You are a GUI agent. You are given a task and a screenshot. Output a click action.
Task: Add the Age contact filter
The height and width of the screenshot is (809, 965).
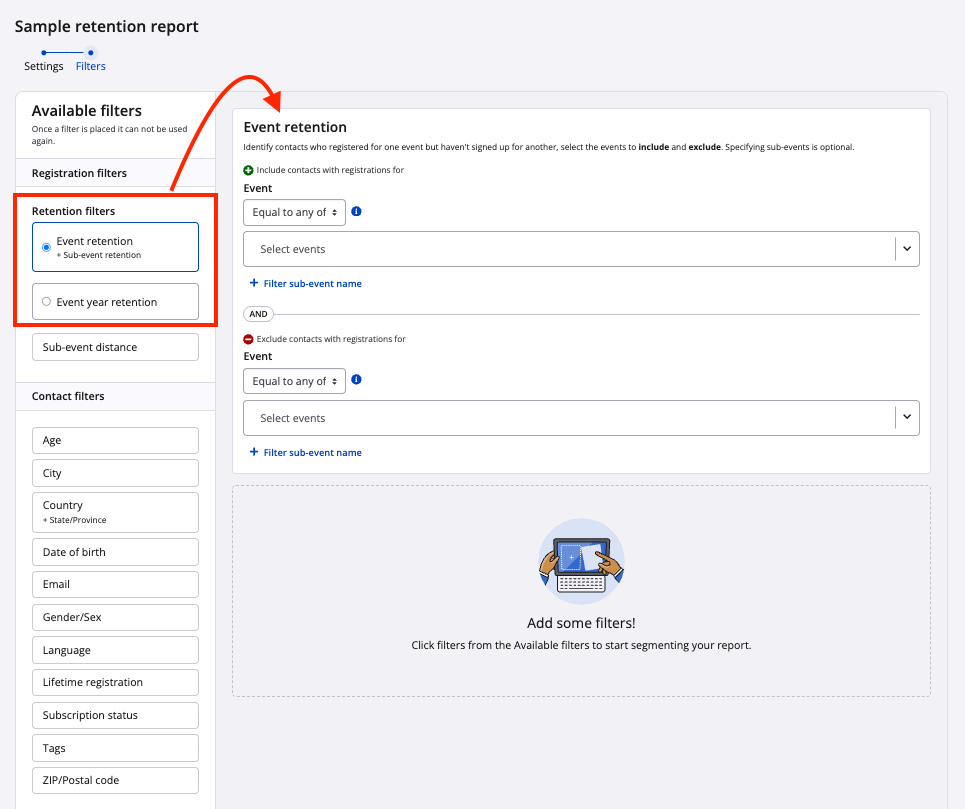[x=115, y=440]
